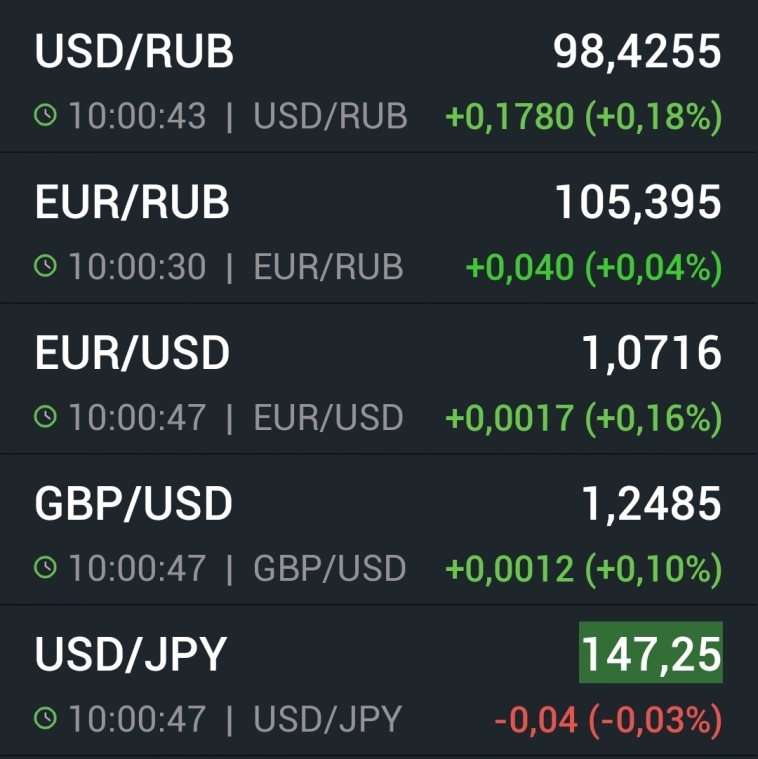
Task: Select the EUR/USD pair title
Action: pos(132,353)
